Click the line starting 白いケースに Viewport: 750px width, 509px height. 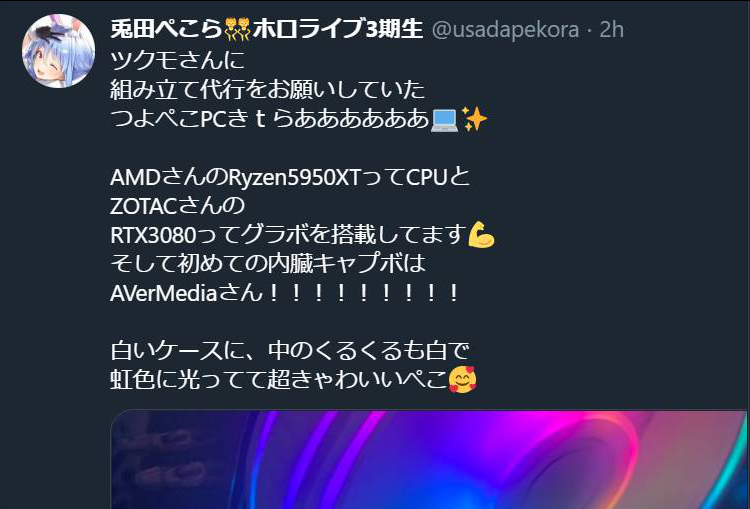coord(290,351)
